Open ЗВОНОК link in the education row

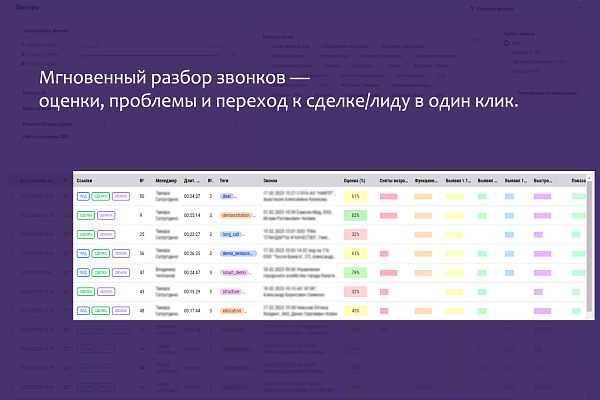121,311
